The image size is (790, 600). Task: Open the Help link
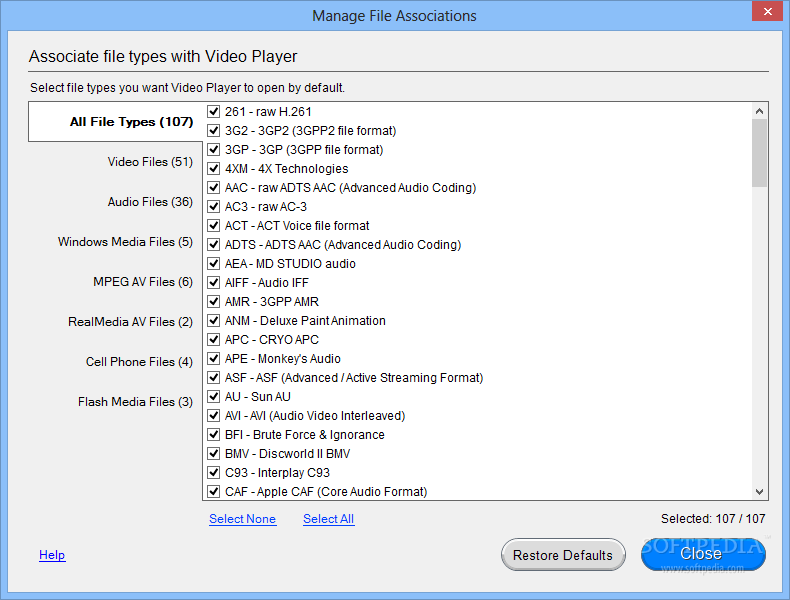(x=52, y=555)
